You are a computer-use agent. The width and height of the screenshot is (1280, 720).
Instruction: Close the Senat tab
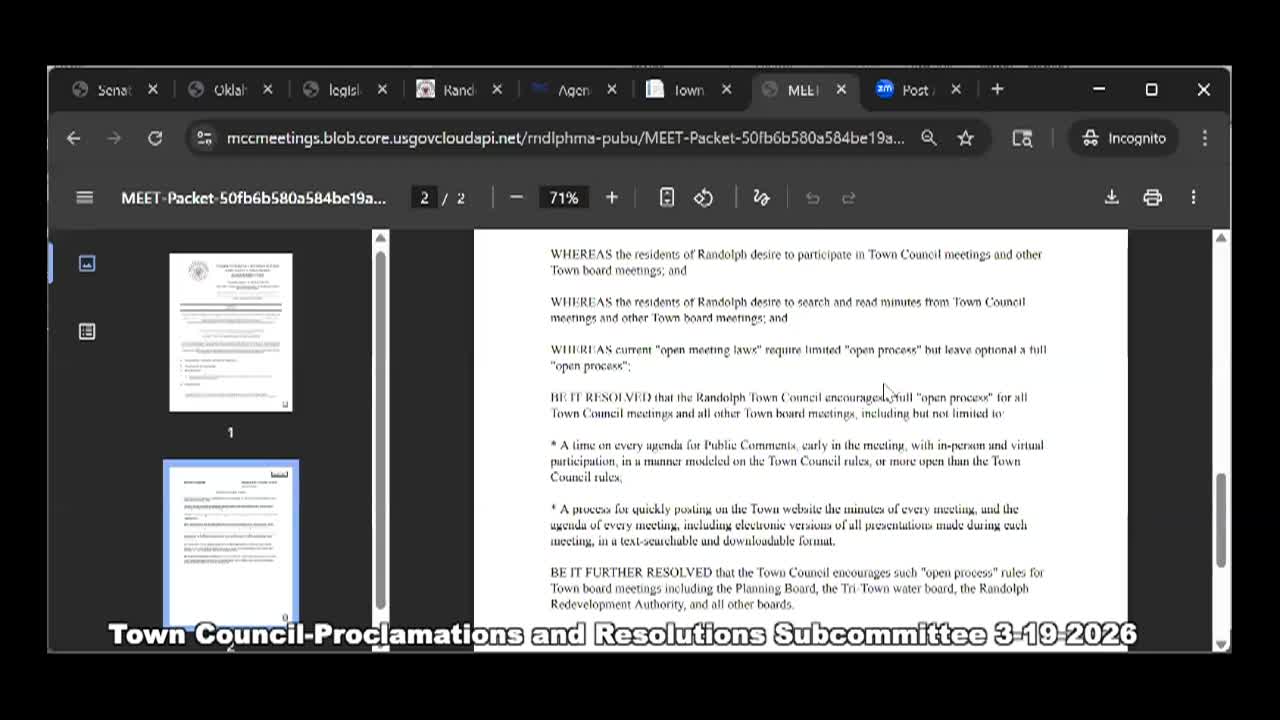click(x=152, y=89)
